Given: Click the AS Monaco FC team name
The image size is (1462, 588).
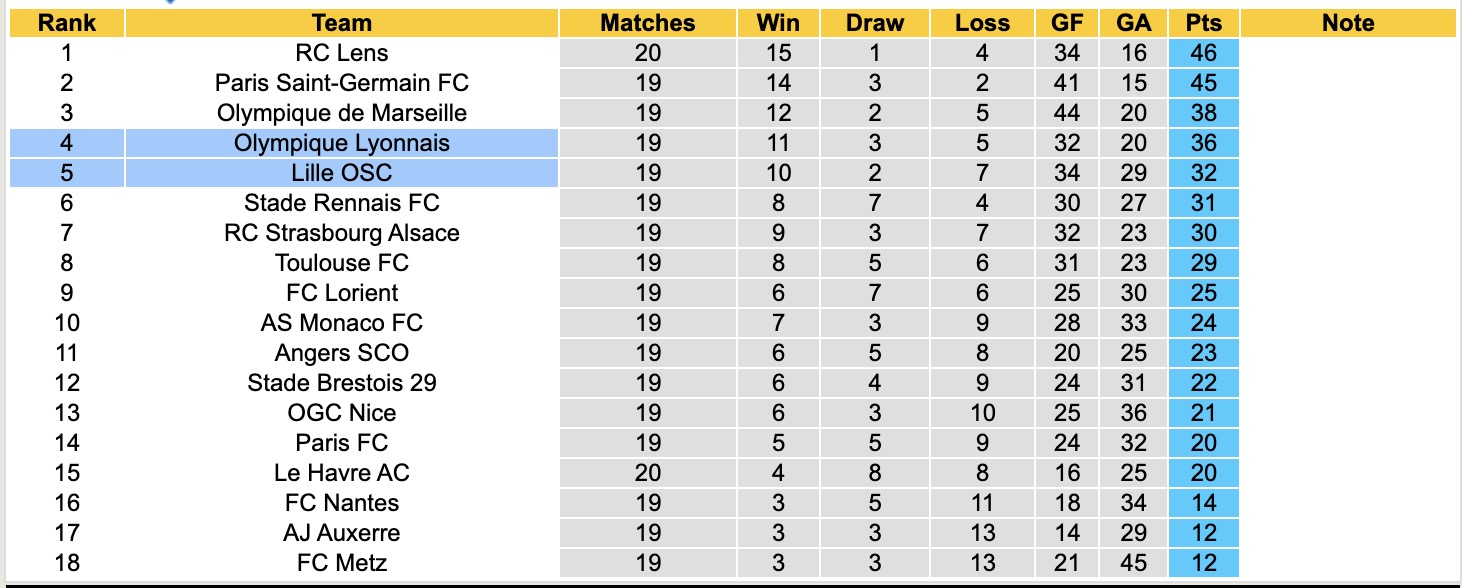Looking at the screenshot, I should 342,323.
